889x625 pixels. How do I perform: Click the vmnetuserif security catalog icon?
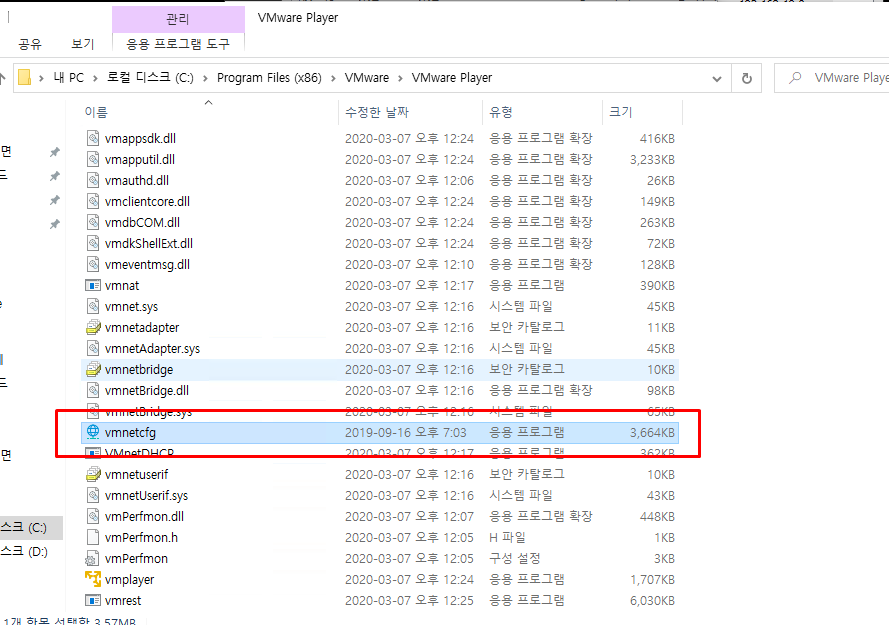[x=93, y=474]
